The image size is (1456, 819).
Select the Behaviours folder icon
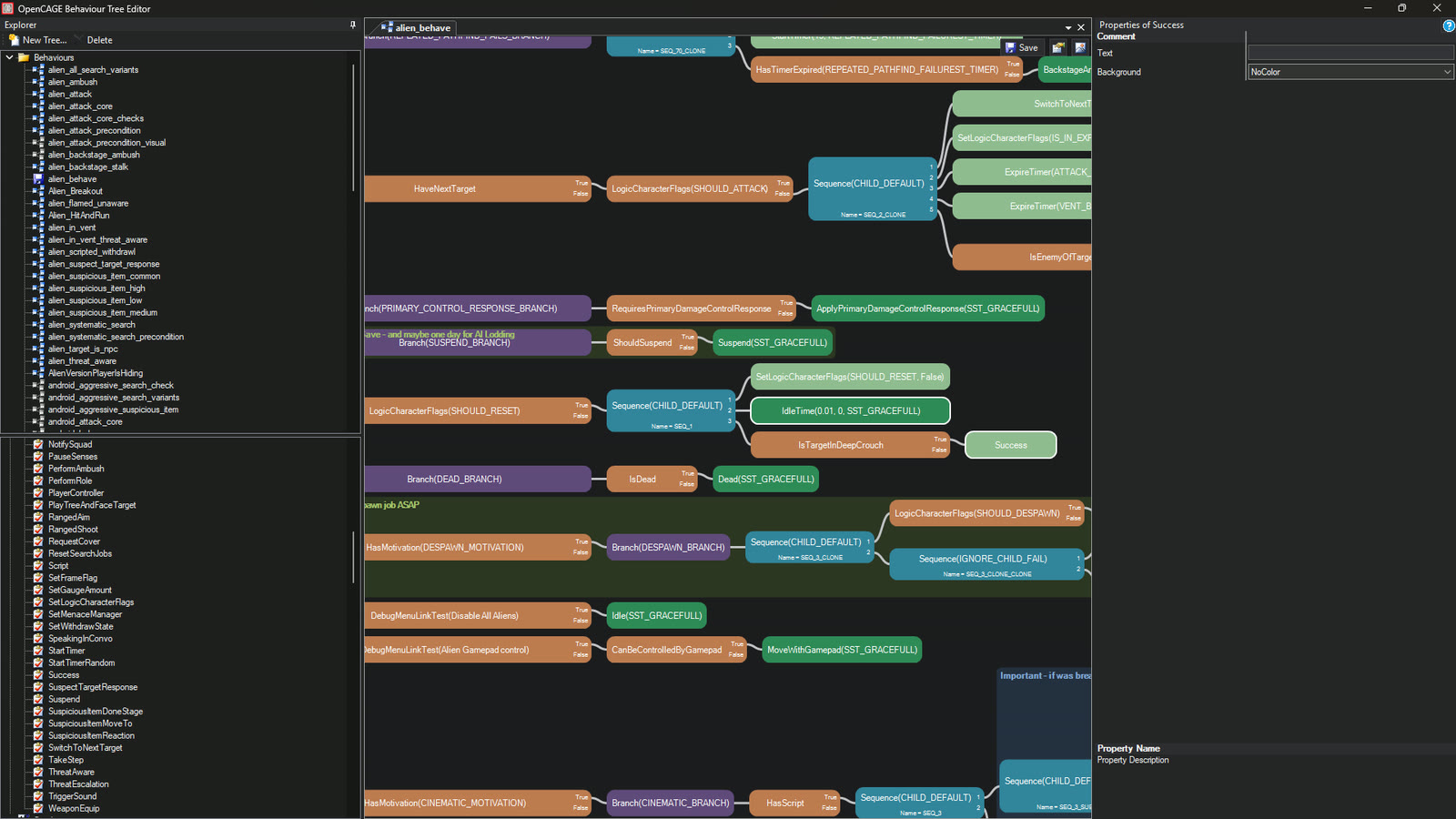[24, 57]
